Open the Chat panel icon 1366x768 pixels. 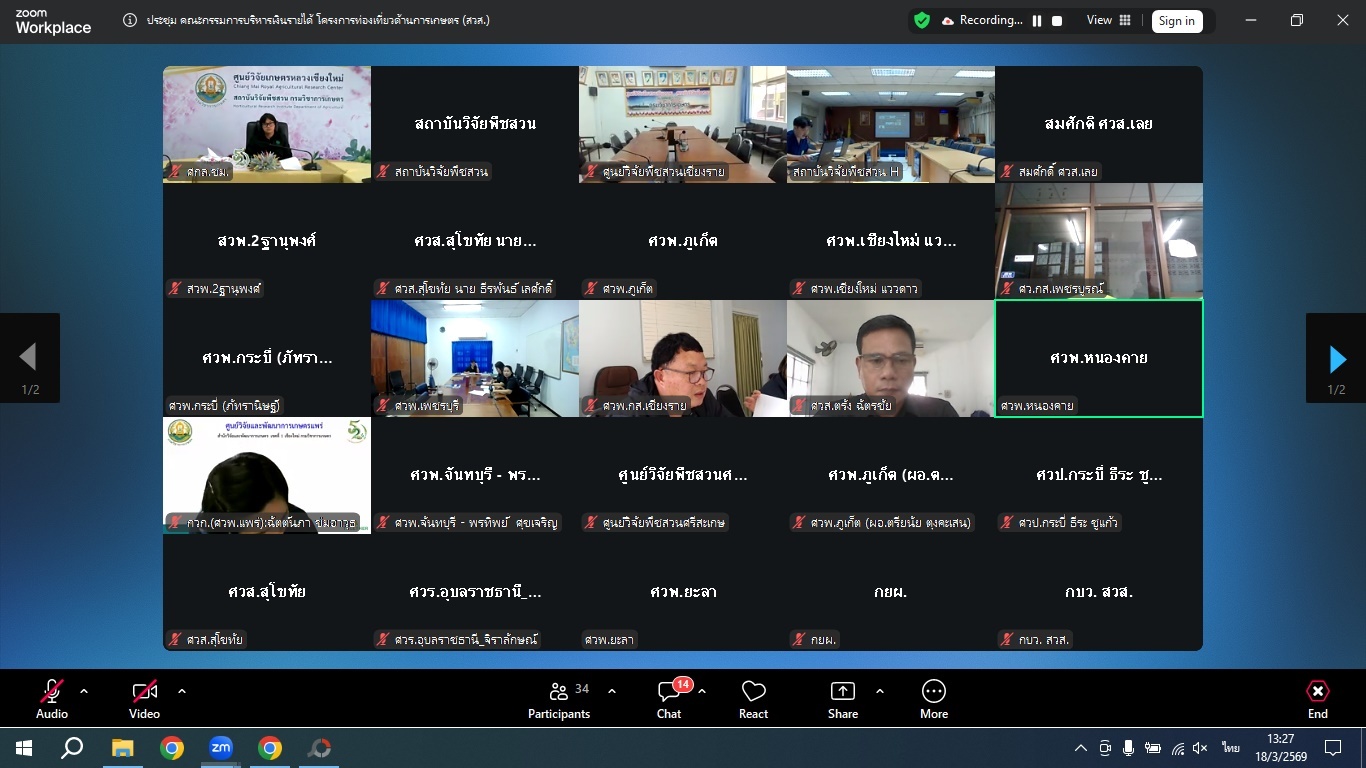(x=669, y=692)
